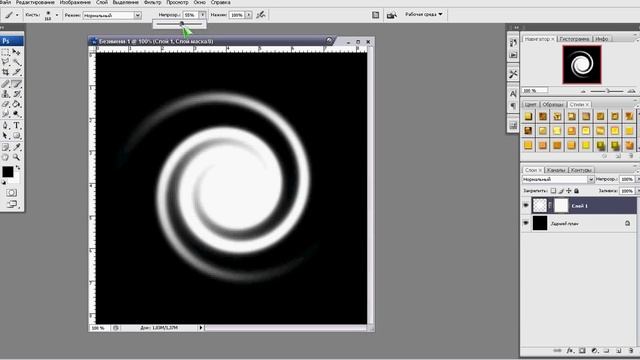The image size is (640, 360).
Task: Select the Slice tool
Action: (16, 72)
